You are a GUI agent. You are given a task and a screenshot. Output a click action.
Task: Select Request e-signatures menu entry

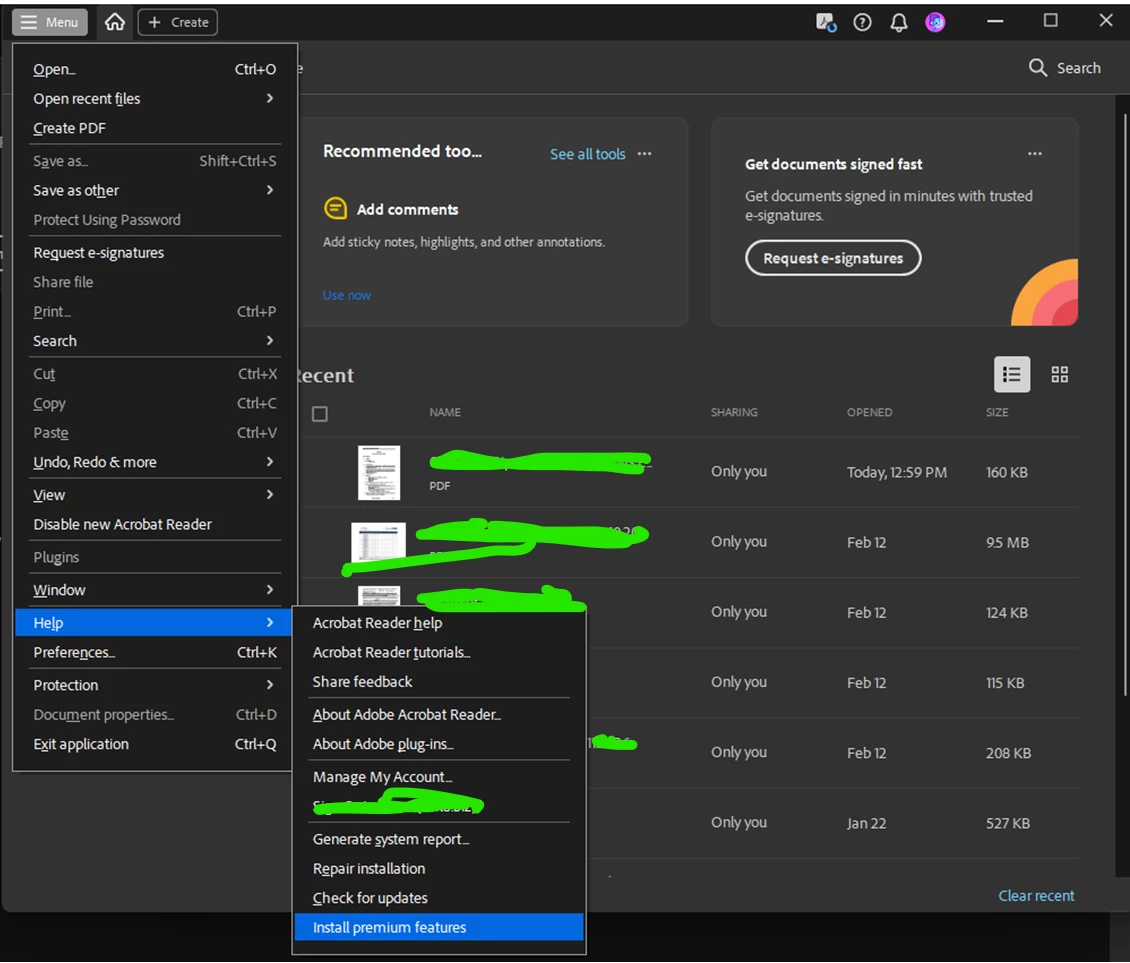click(x=154, y=253)
